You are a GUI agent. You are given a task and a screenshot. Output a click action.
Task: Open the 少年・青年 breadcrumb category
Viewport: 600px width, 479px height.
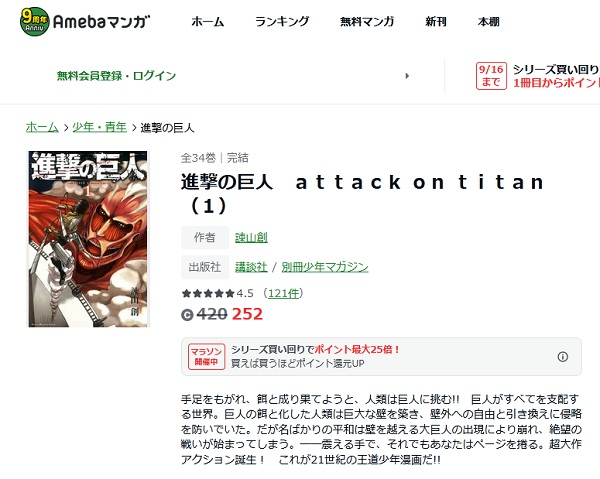tap(99, 127)
